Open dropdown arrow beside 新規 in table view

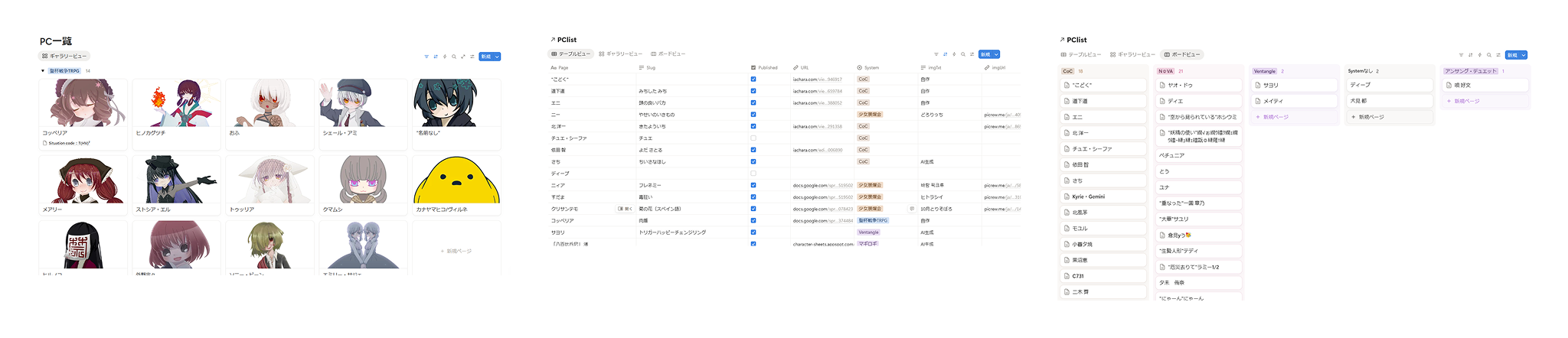(995, 54)
